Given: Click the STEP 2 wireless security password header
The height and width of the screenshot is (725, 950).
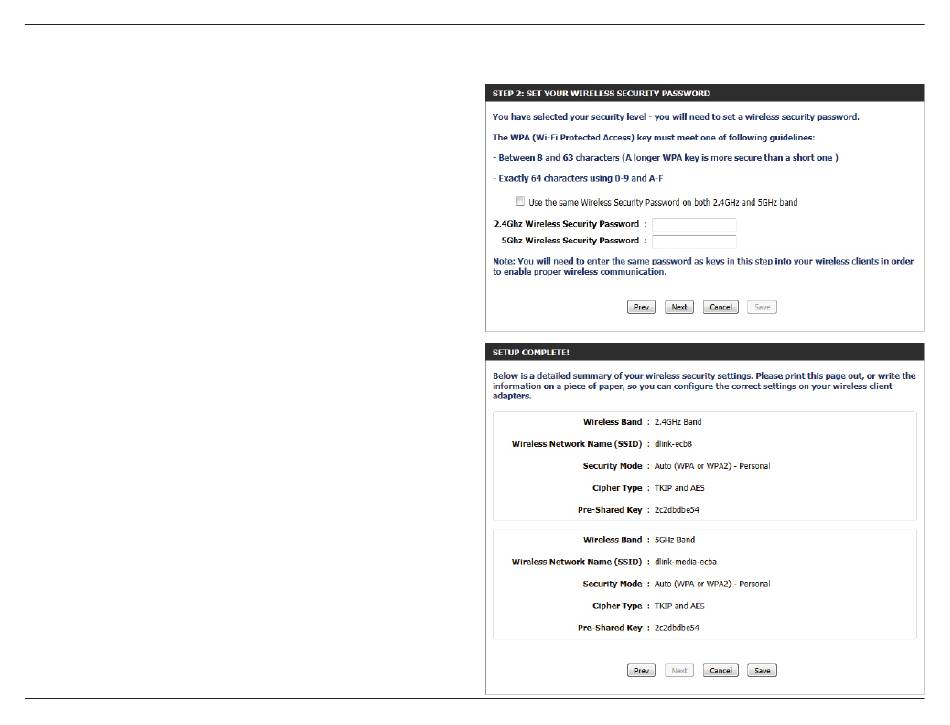Looking at the screenshot, I should click(601, 93).
